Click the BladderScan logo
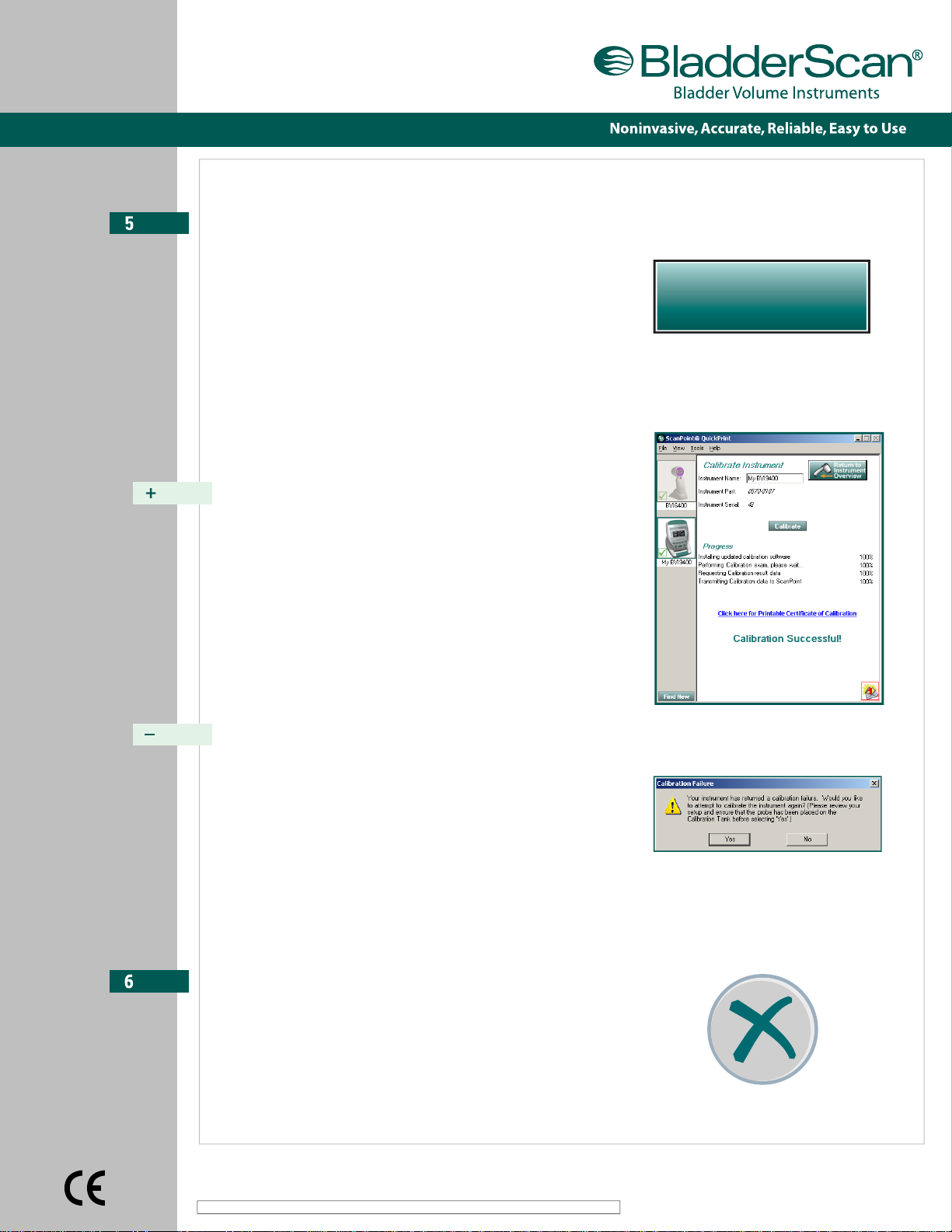Screen dimensions: 952x1232 758,62
